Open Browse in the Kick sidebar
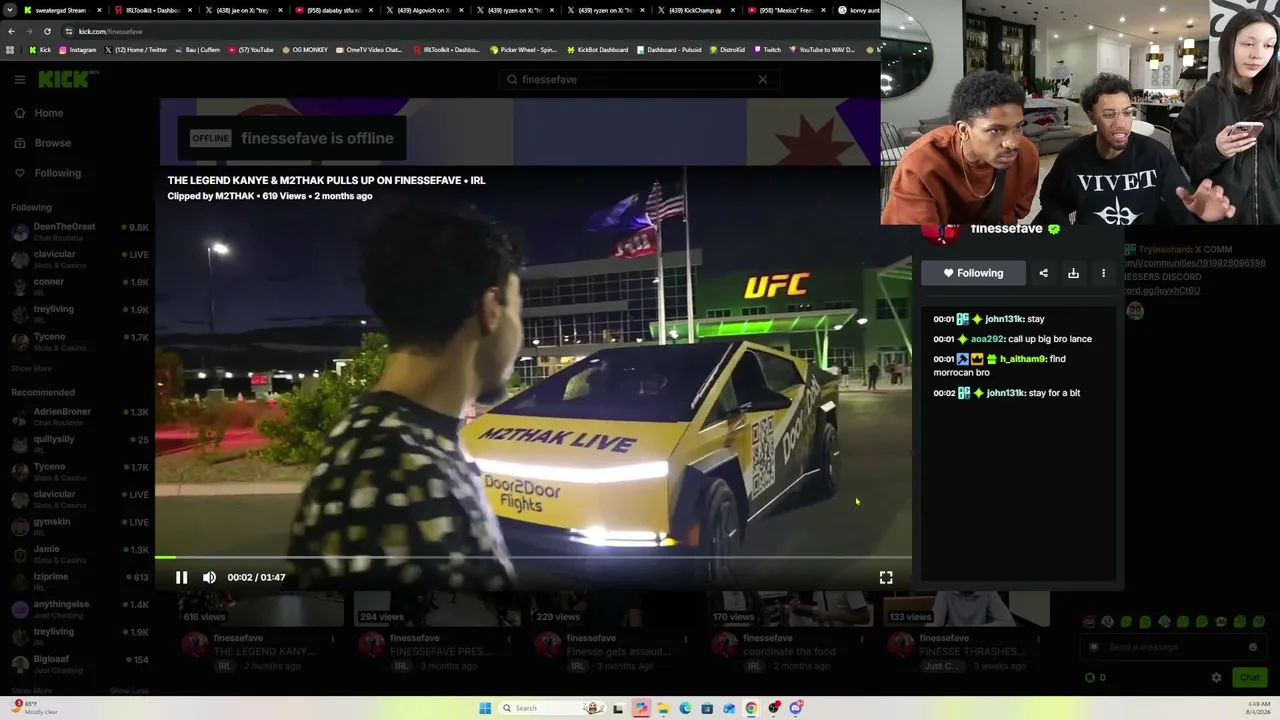The width and height of the screenshot is (1280, 720). (44, 143)
